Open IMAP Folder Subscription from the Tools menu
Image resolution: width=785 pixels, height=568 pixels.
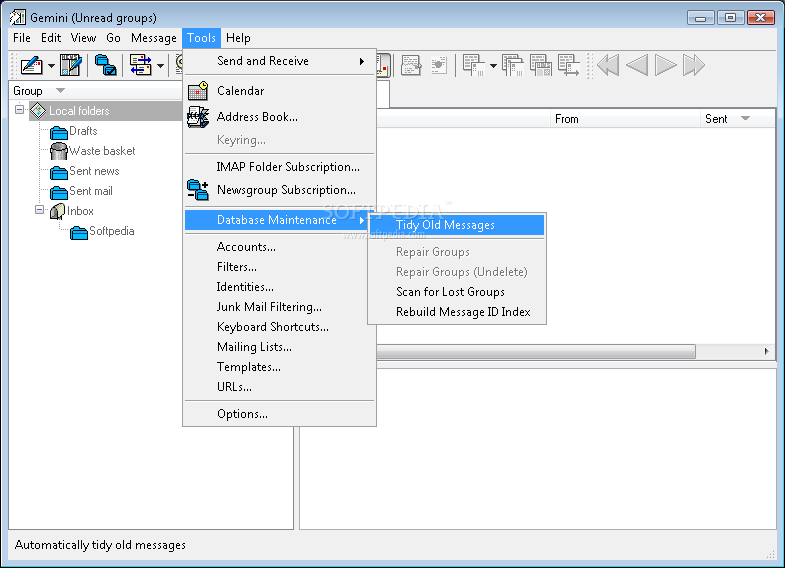[x=280, y=167]
